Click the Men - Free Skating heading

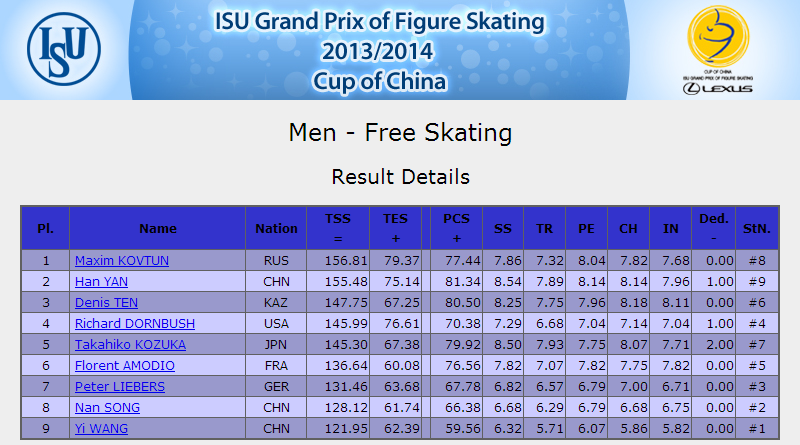[400, 133]
